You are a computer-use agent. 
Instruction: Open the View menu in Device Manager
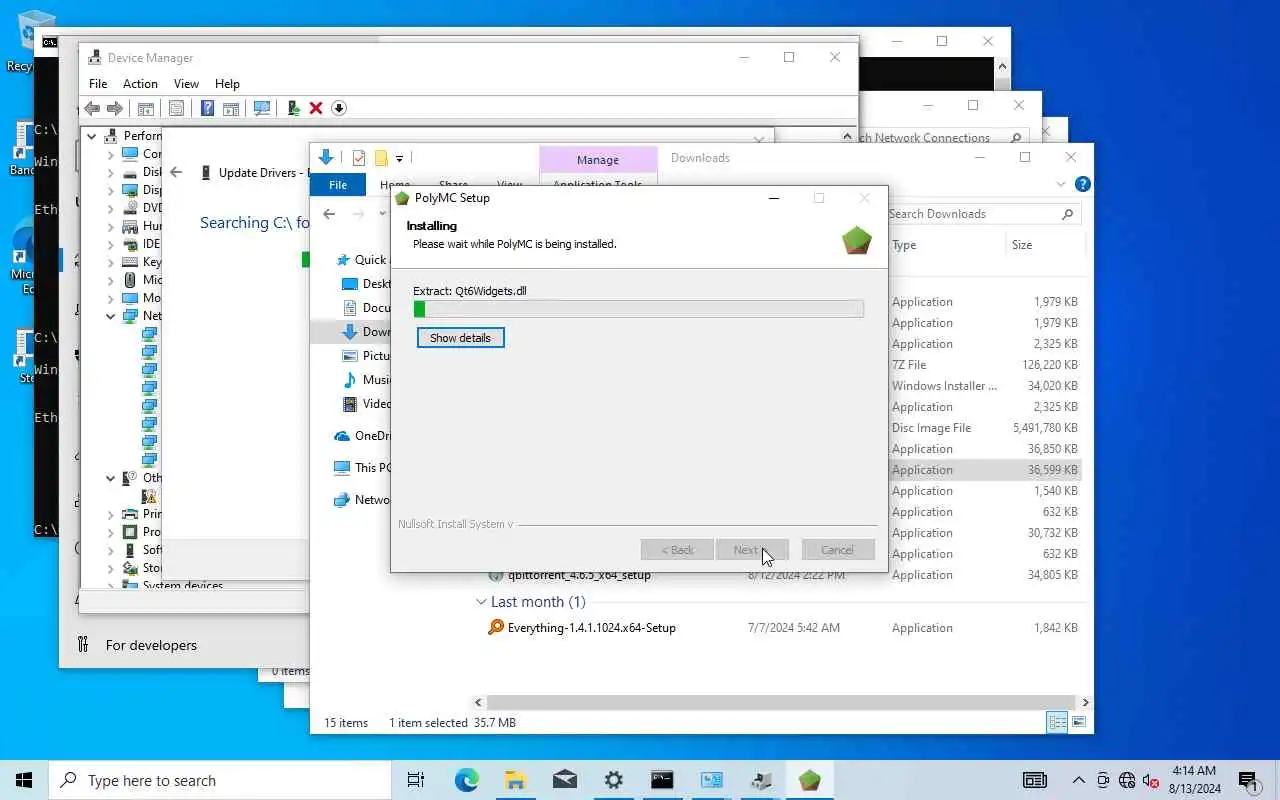coord(186,84)
